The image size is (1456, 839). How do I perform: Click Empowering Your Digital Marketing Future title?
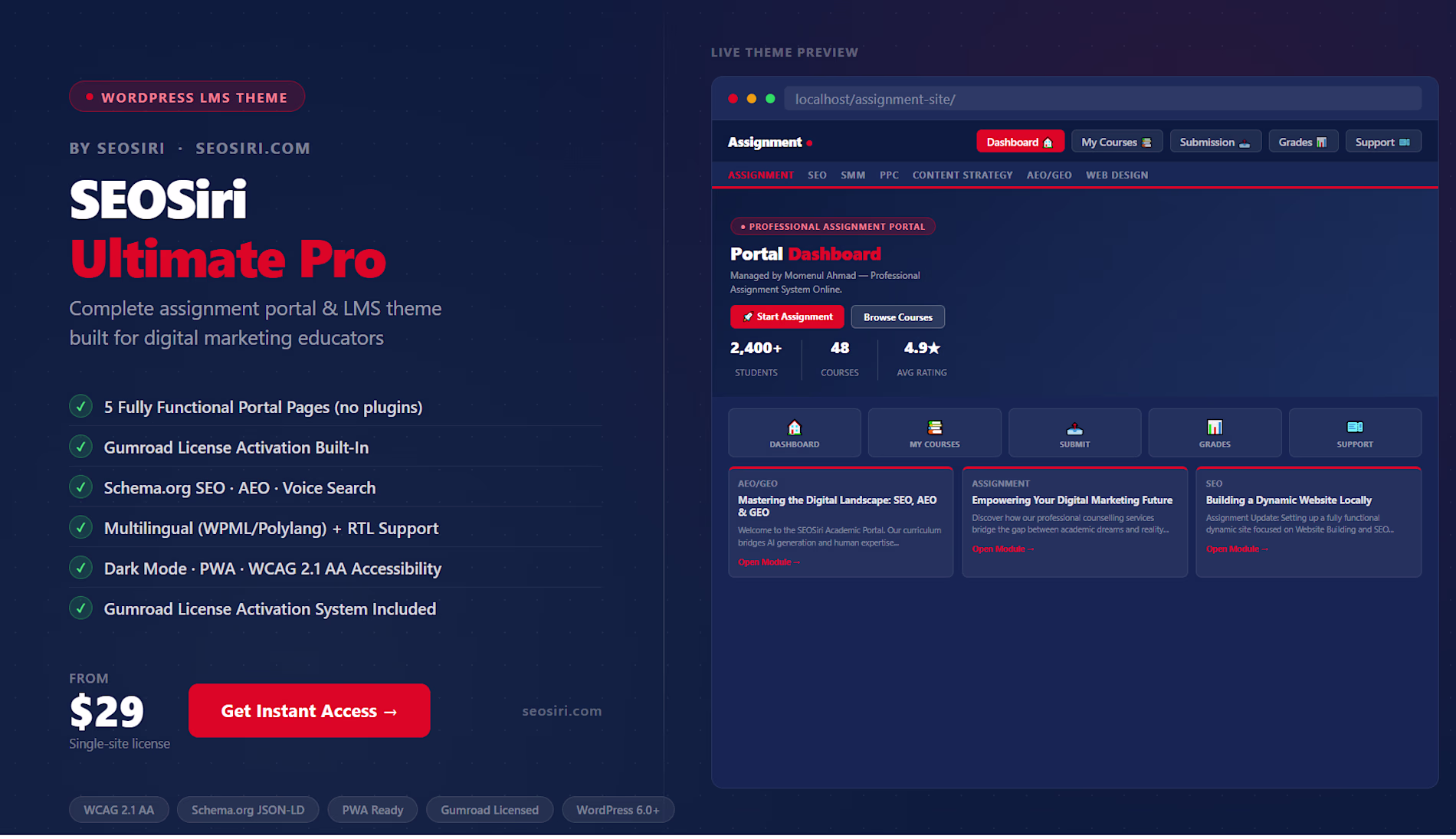1072,500
